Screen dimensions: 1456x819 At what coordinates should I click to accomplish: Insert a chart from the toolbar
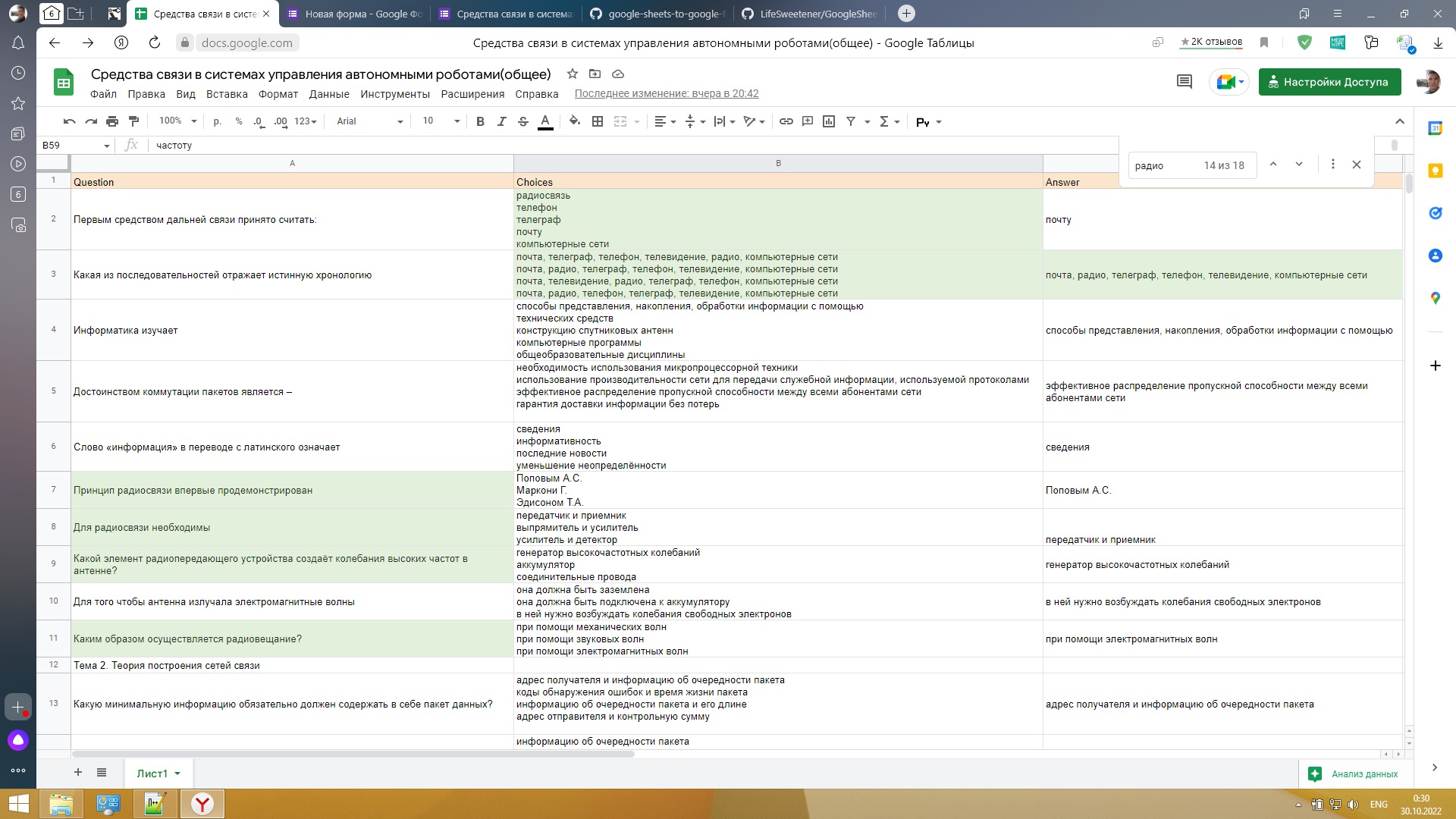point(828,121)
